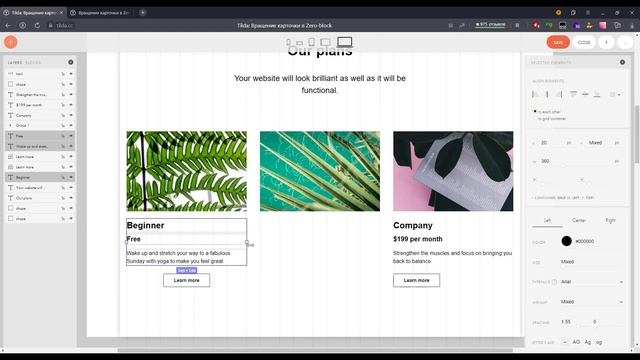640x360 pixels.
Task: Hide the Strengthen the muscles layer
Action: [x=71, y=95]
